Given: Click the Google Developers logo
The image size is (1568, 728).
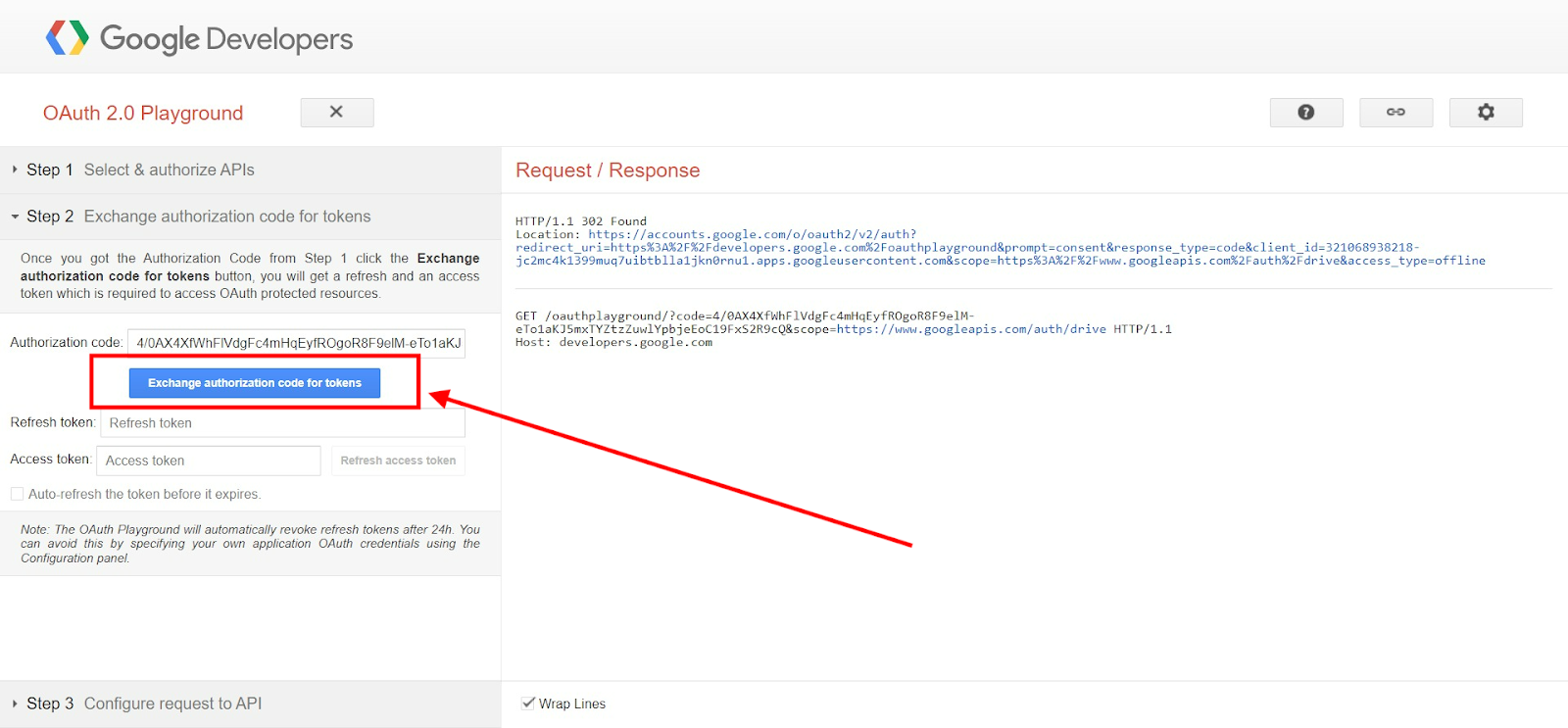Looking at the screenshot, I should [199, 38].
